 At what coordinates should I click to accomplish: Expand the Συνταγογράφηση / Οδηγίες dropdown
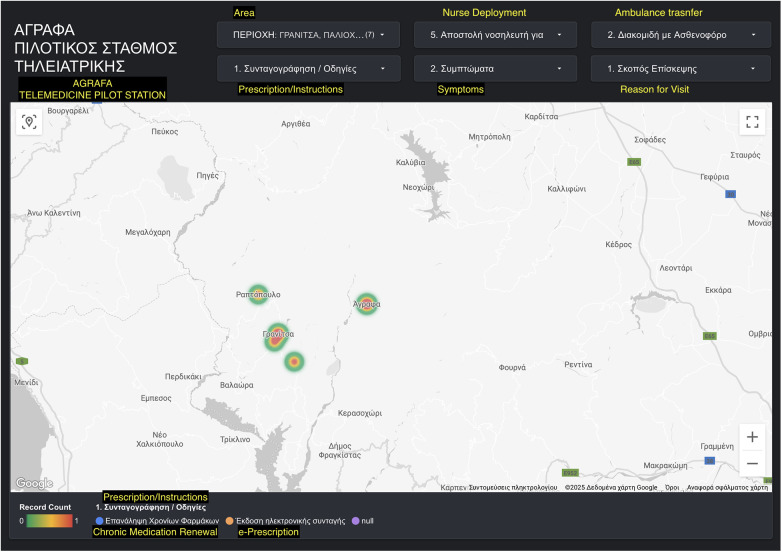point(308,69)
